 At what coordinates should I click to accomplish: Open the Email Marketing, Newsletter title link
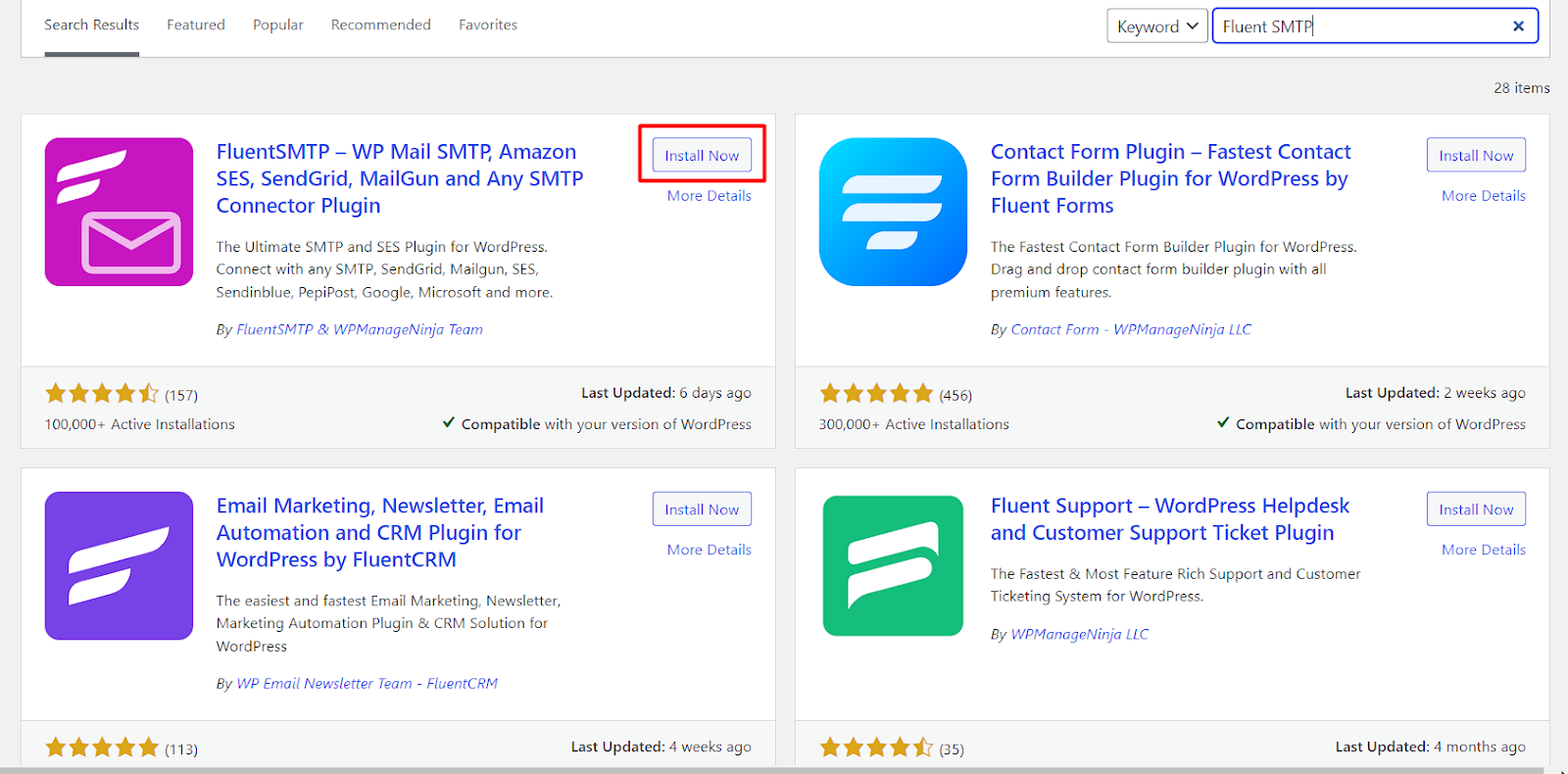coord(380,533)
